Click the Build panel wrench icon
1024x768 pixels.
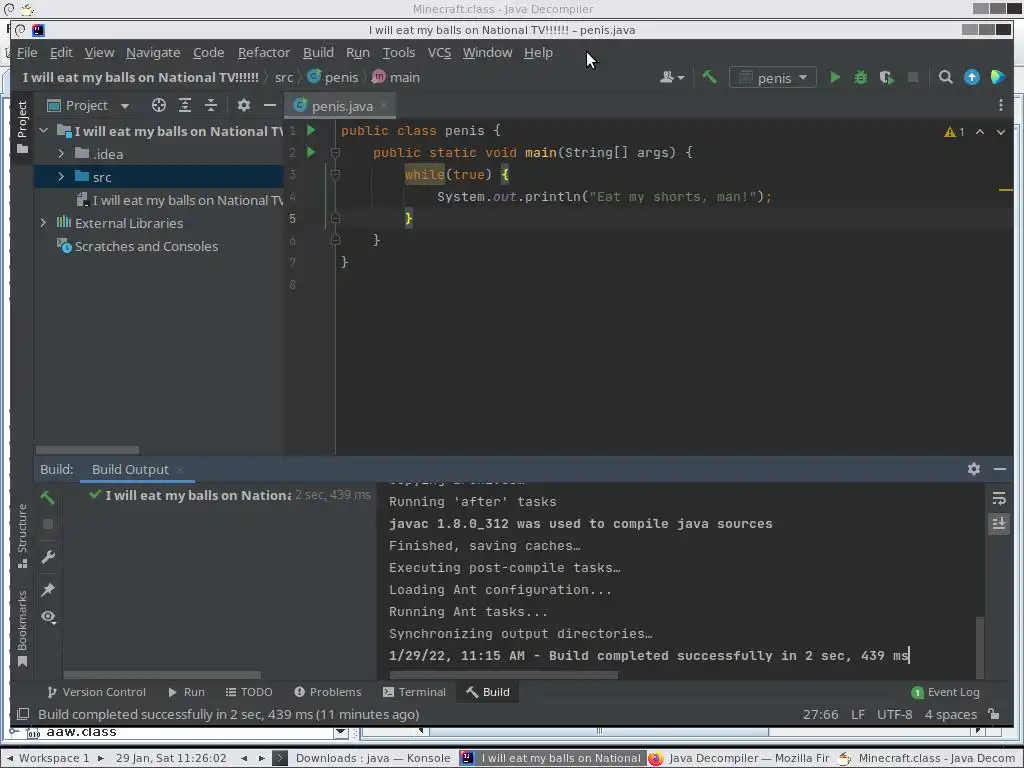coord(48,556)
